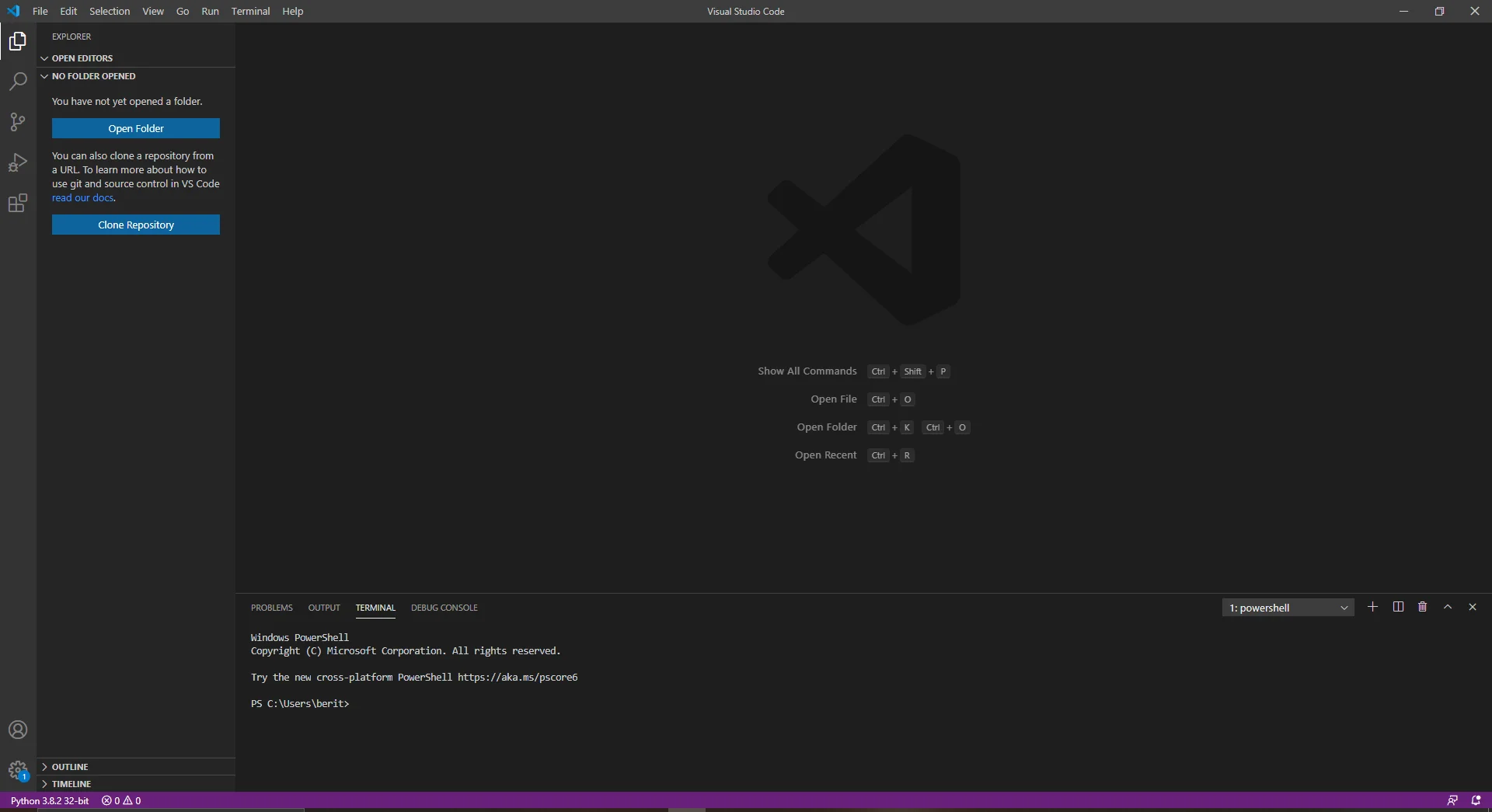Viewport: 1492px width, 812px height.
Task: Click the 'Show All Commands' hint text
Action: 807,371
